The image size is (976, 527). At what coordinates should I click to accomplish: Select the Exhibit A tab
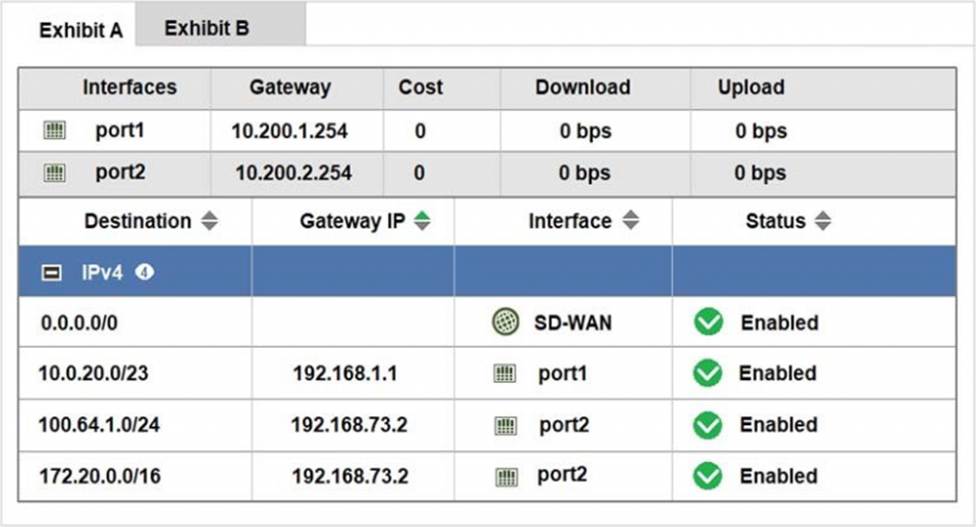(80, 30)
